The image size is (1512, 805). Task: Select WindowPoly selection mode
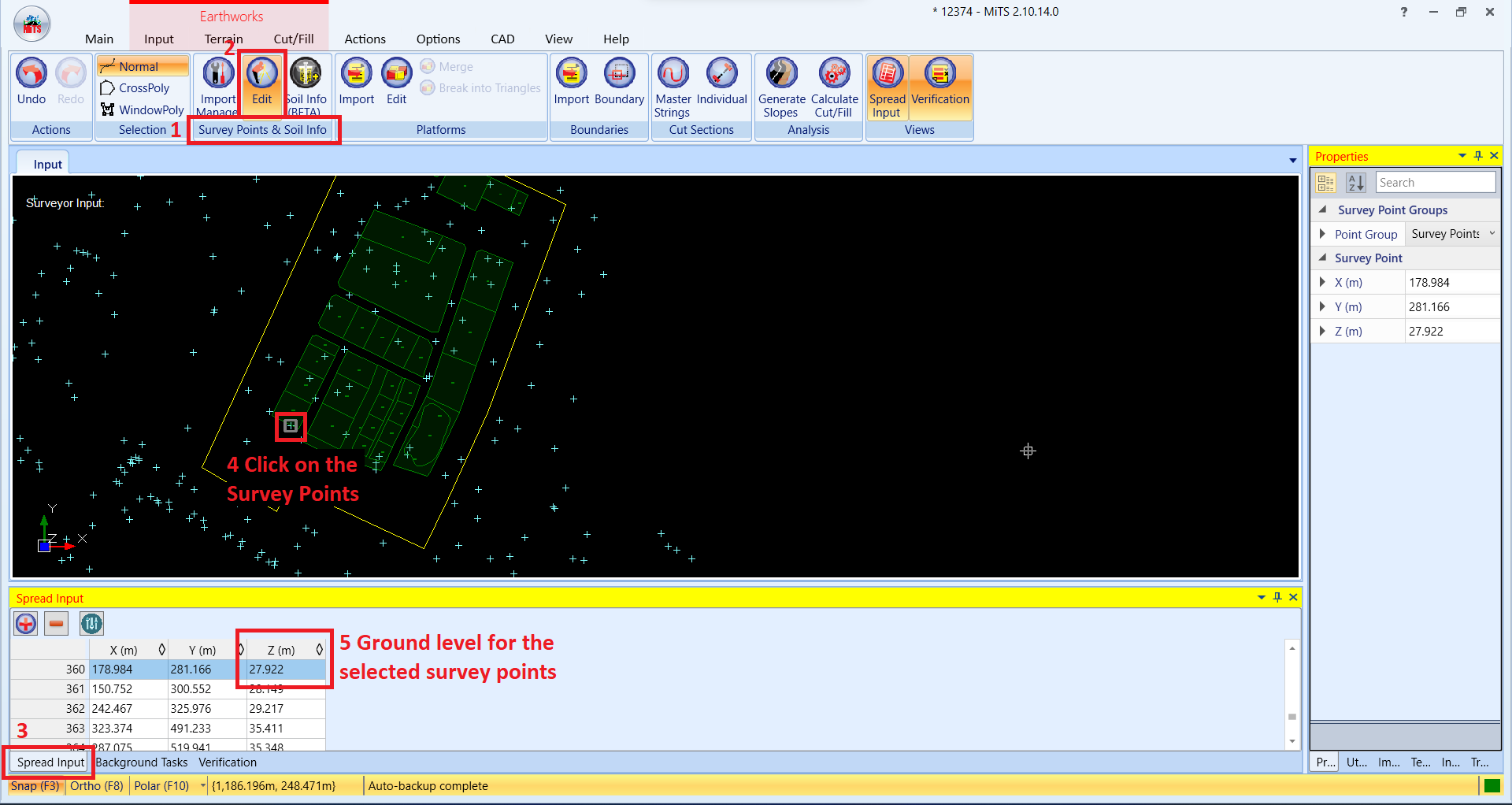(143, 109)
